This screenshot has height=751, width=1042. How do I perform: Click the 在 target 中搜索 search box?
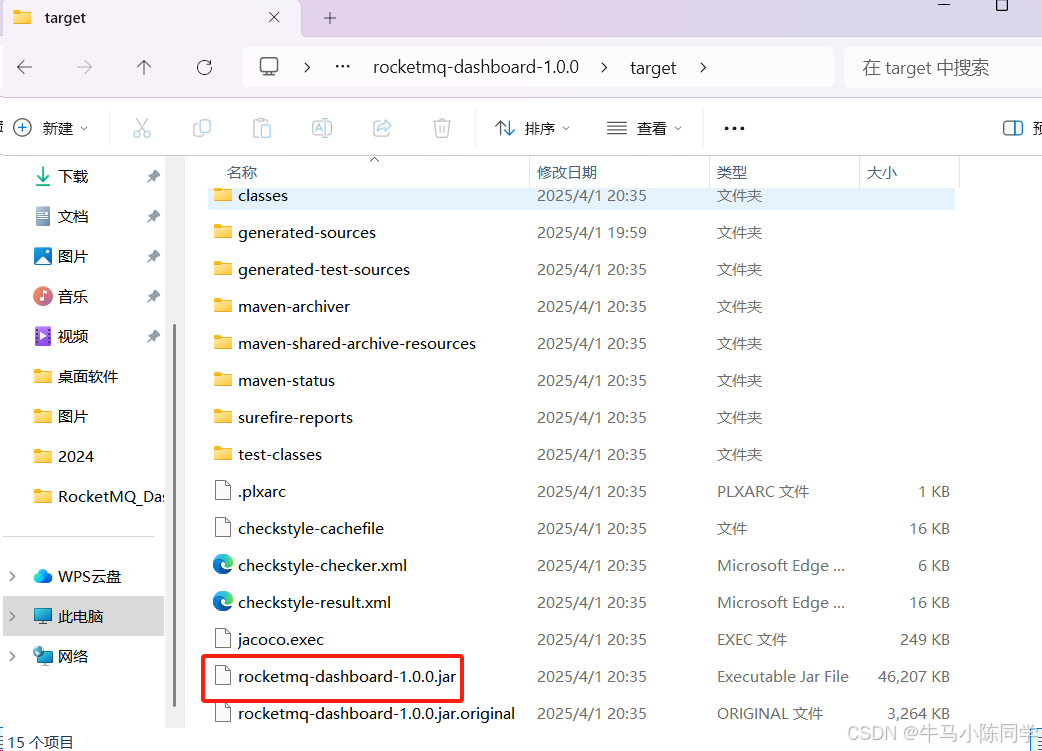click(x=942, y=67)
